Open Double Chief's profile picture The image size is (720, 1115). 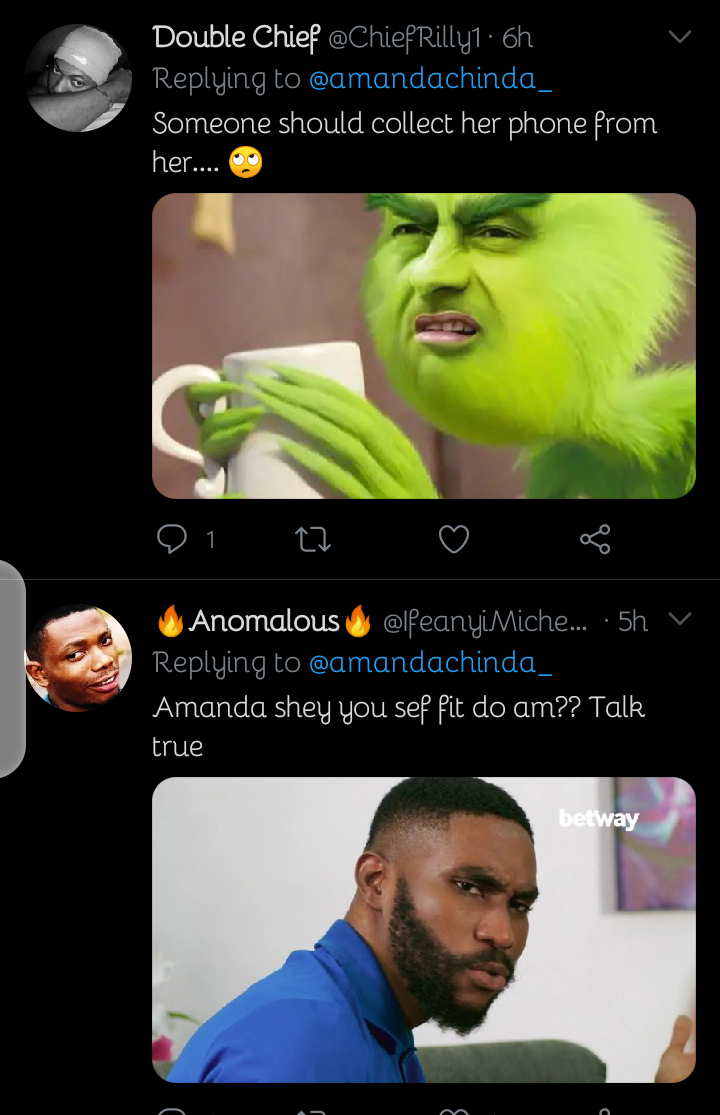(78, 78)
